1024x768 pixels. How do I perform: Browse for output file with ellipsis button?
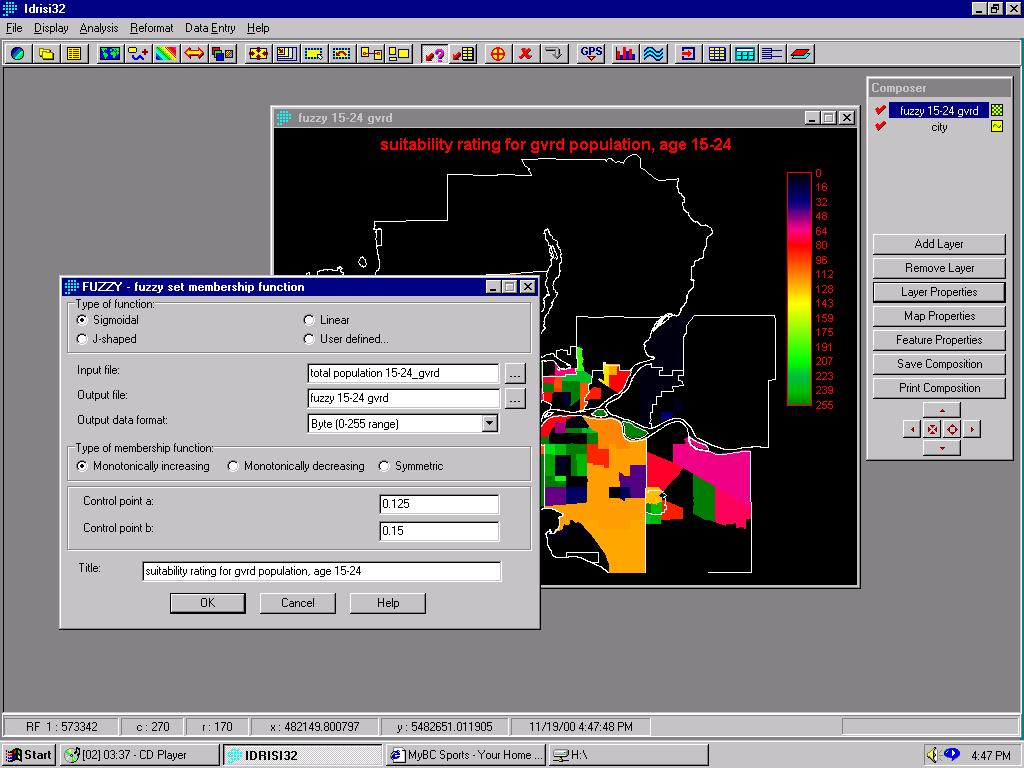514,398
